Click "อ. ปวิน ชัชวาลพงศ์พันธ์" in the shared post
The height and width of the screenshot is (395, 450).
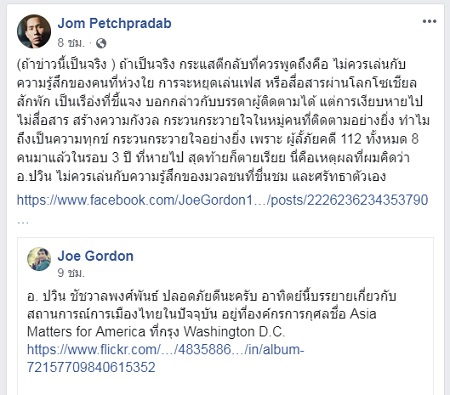pos(94,296)
